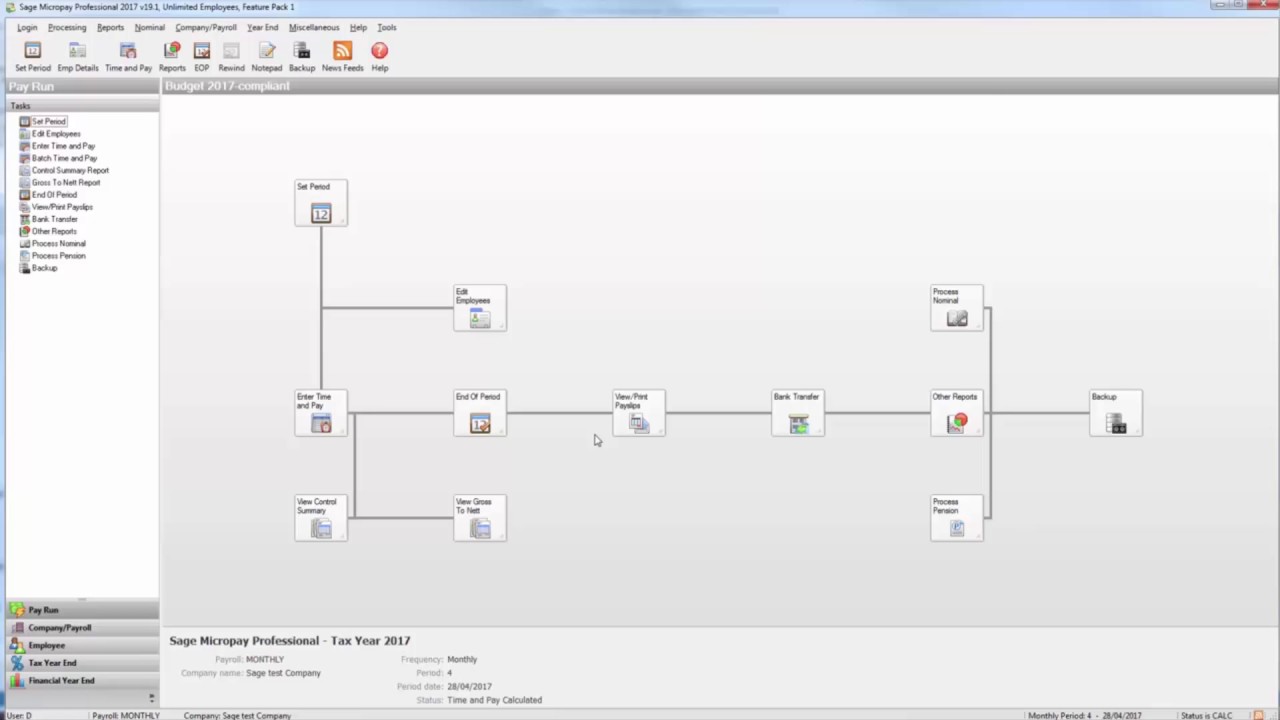Open the Tools menu
Screen dimensions: 1280x720
(387, 27)
